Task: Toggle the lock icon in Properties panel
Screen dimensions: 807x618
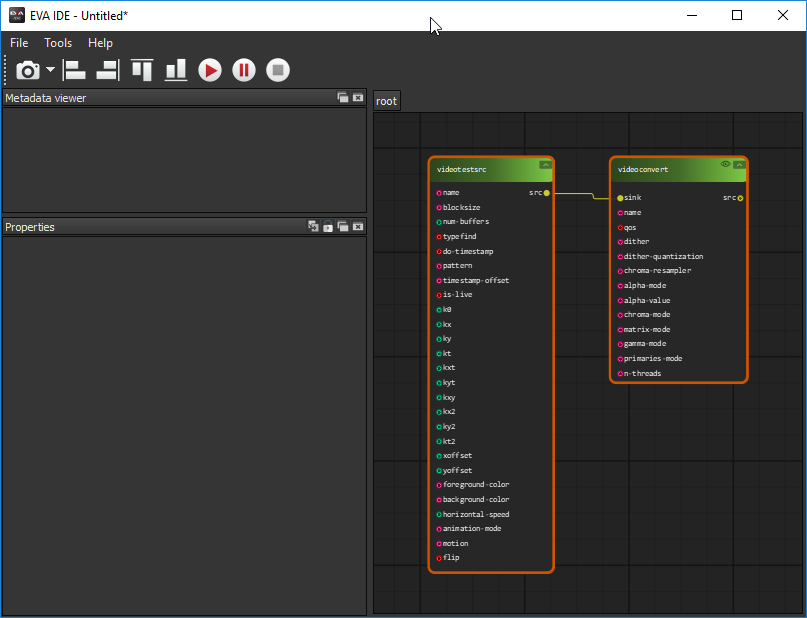Action: tap(328, 227)
